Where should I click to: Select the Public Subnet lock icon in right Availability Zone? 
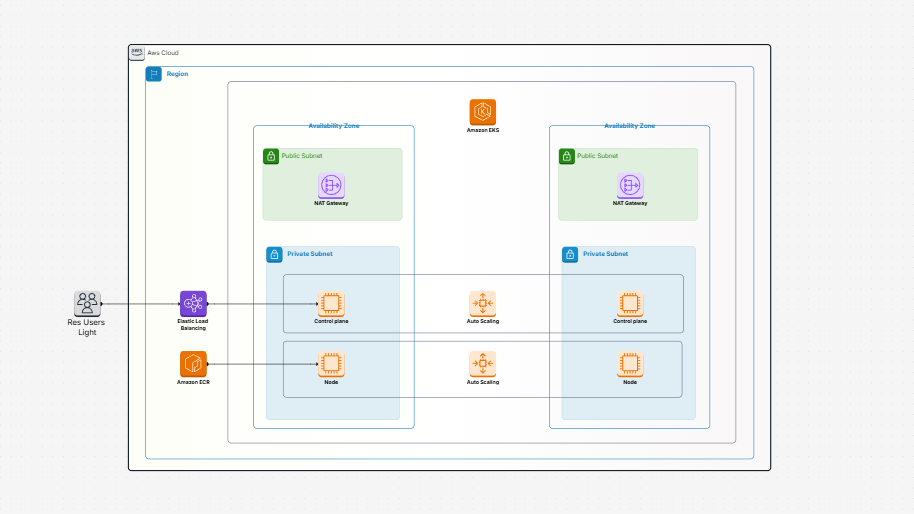(567, 156)
